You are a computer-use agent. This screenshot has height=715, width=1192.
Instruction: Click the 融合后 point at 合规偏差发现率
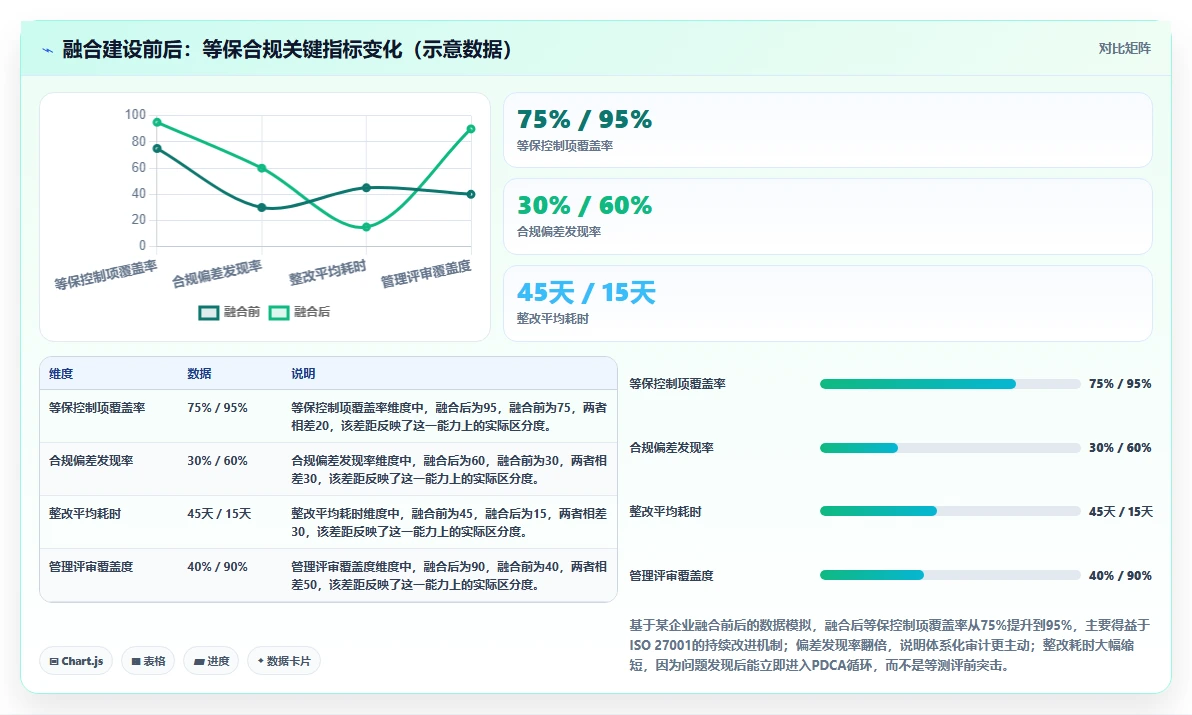pyautogui.click(x=262, y=168)
